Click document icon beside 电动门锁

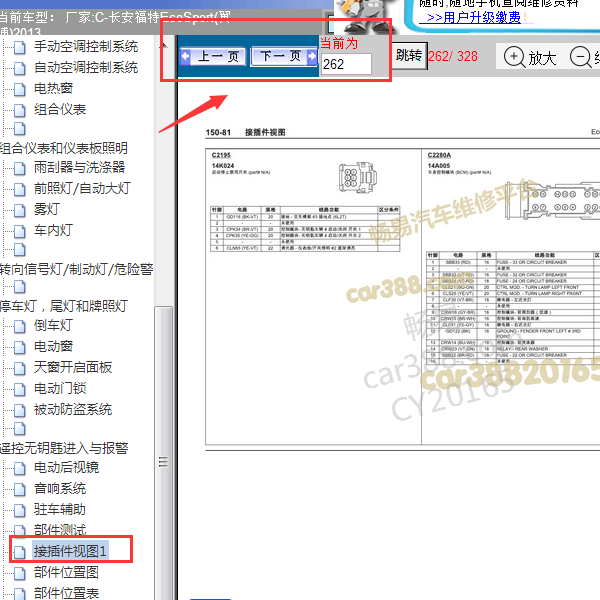coord(20,390)
